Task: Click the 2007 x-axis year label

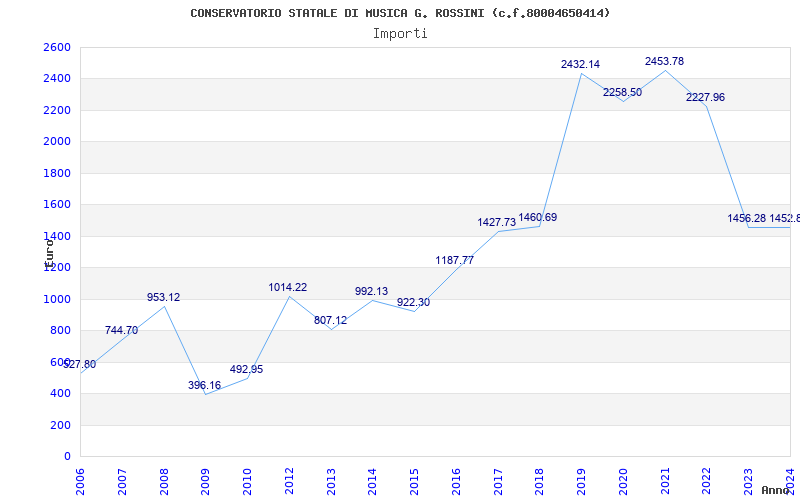Action: coord(122,481)
